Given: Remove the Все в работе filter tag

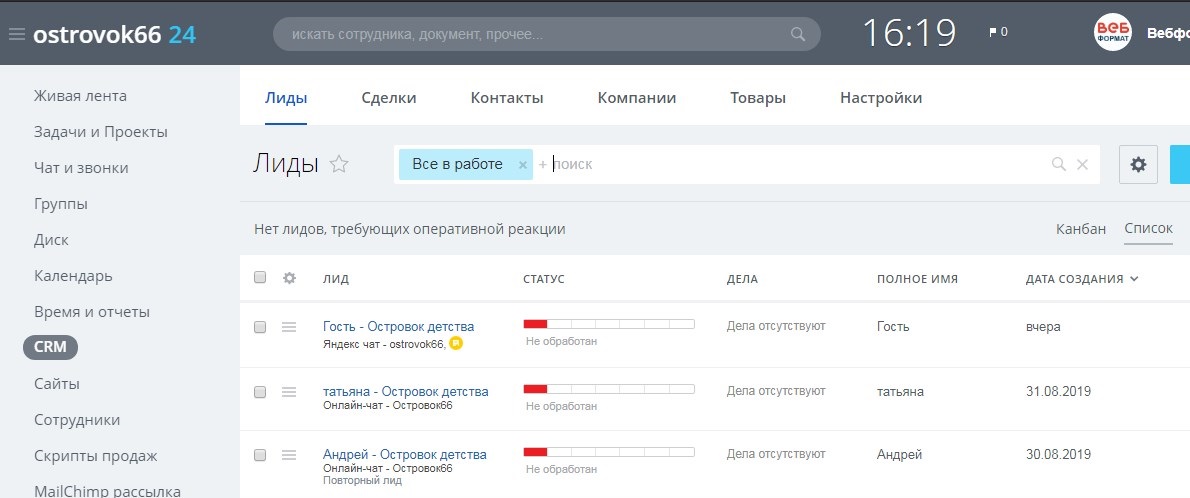Looking at the screenshot, I should click(522, 165).
